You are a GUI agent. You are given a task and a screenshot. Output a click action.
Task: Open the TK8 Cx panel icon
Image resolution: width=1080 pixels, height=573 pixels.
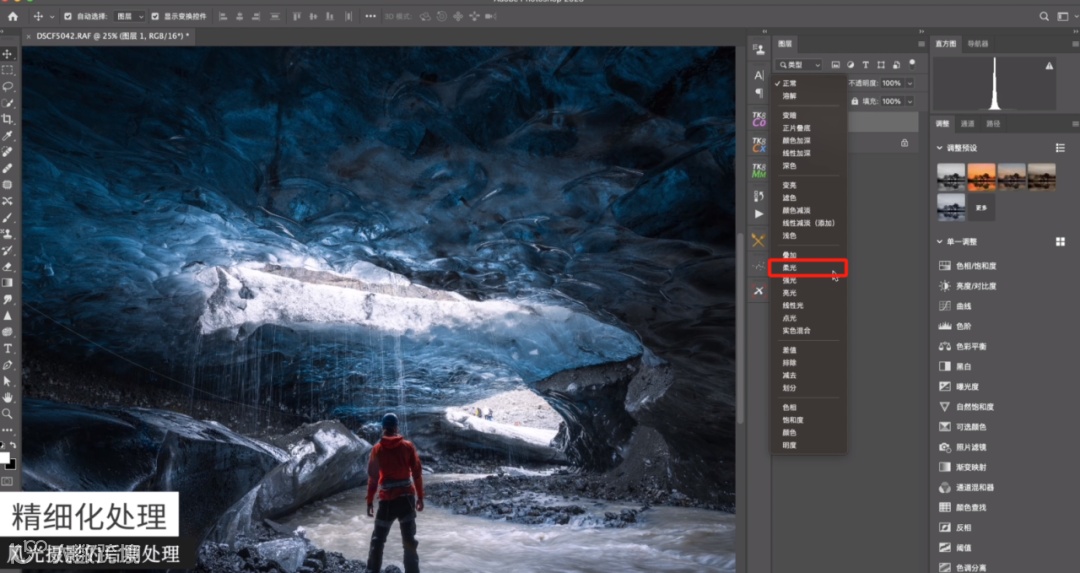tap(758, 145)
